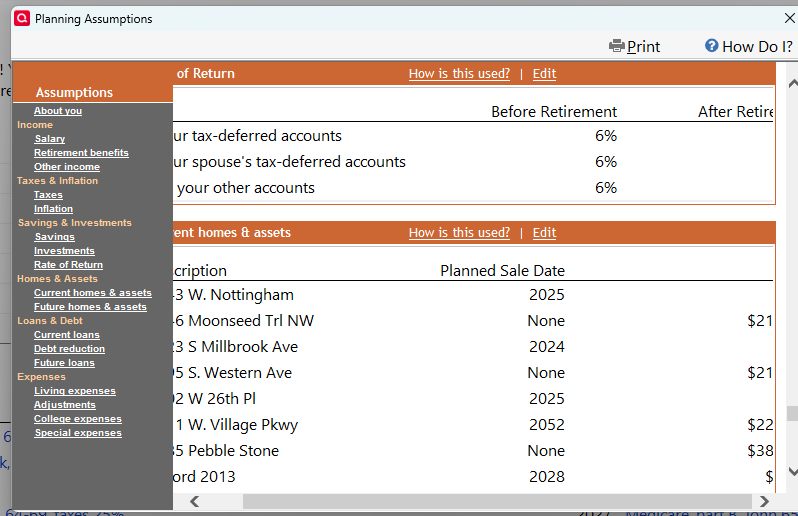798x516 pixels.
Task: Close the Planning Assumptions window
Action: point(789,18)
